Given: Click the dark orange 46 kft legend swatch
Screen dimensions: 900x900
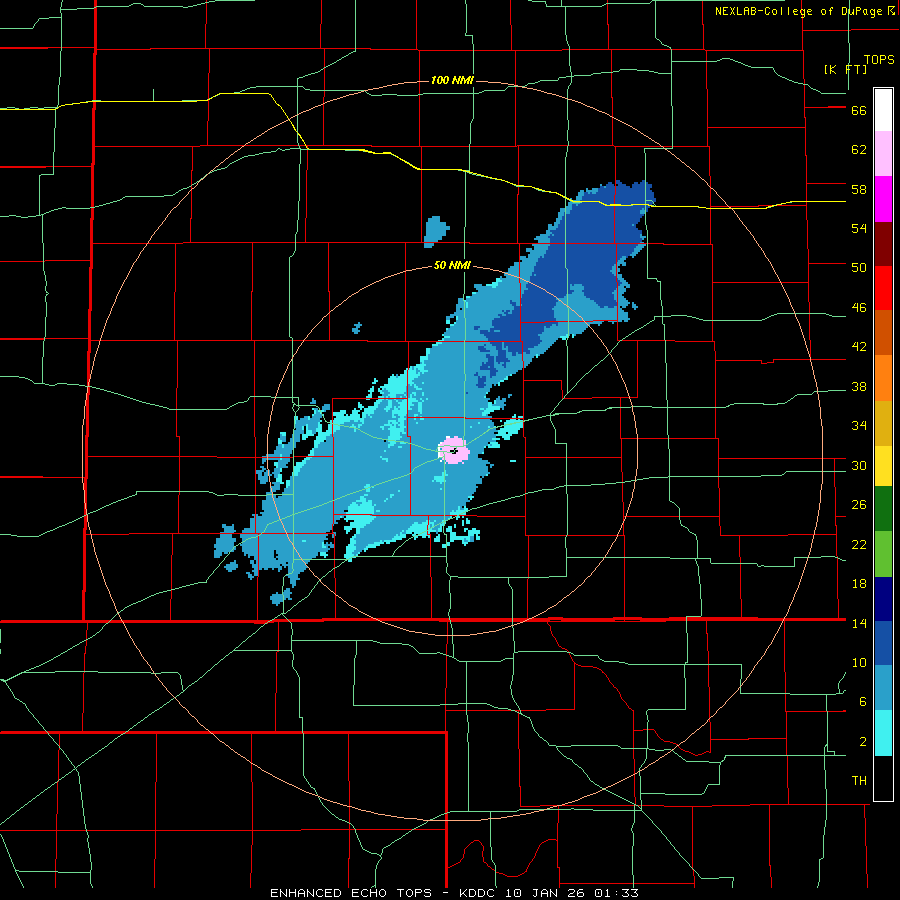Looking at the screenshot, I should click(883, 333).
